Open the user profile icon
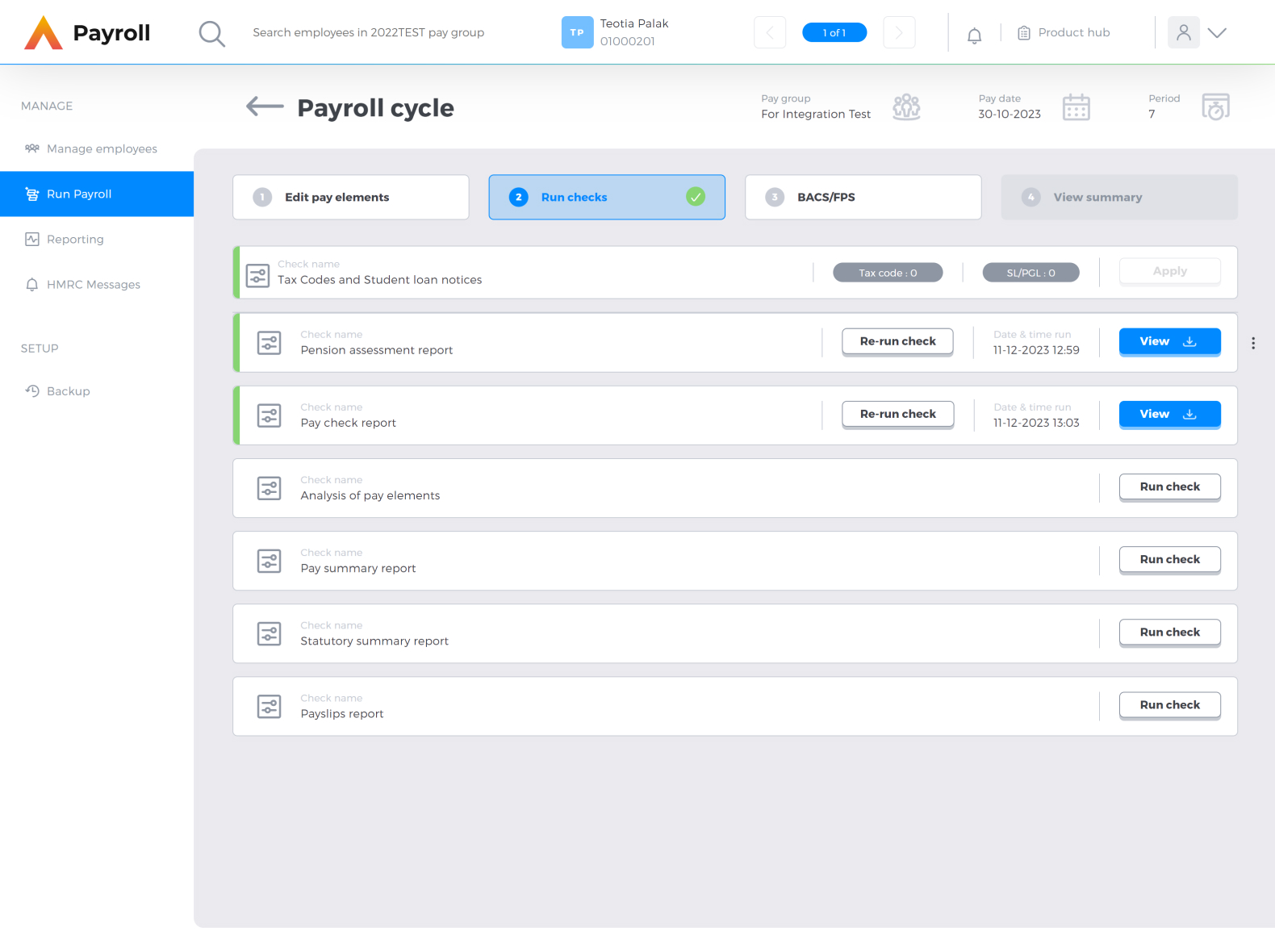The width and height of the screenshot is (1275, 952). tap(1183, 32)
